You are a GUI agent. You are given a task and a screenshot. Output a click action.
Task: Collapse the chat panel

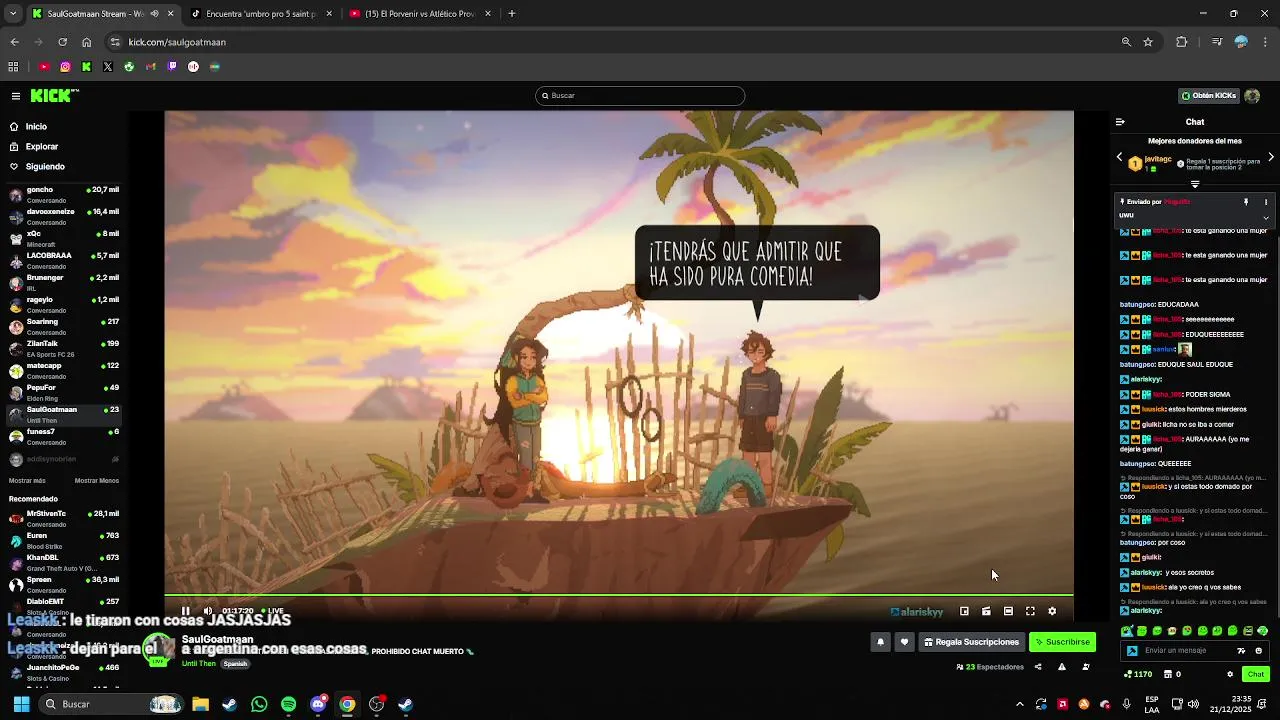pyautogui.click(x=1120, y=122)
